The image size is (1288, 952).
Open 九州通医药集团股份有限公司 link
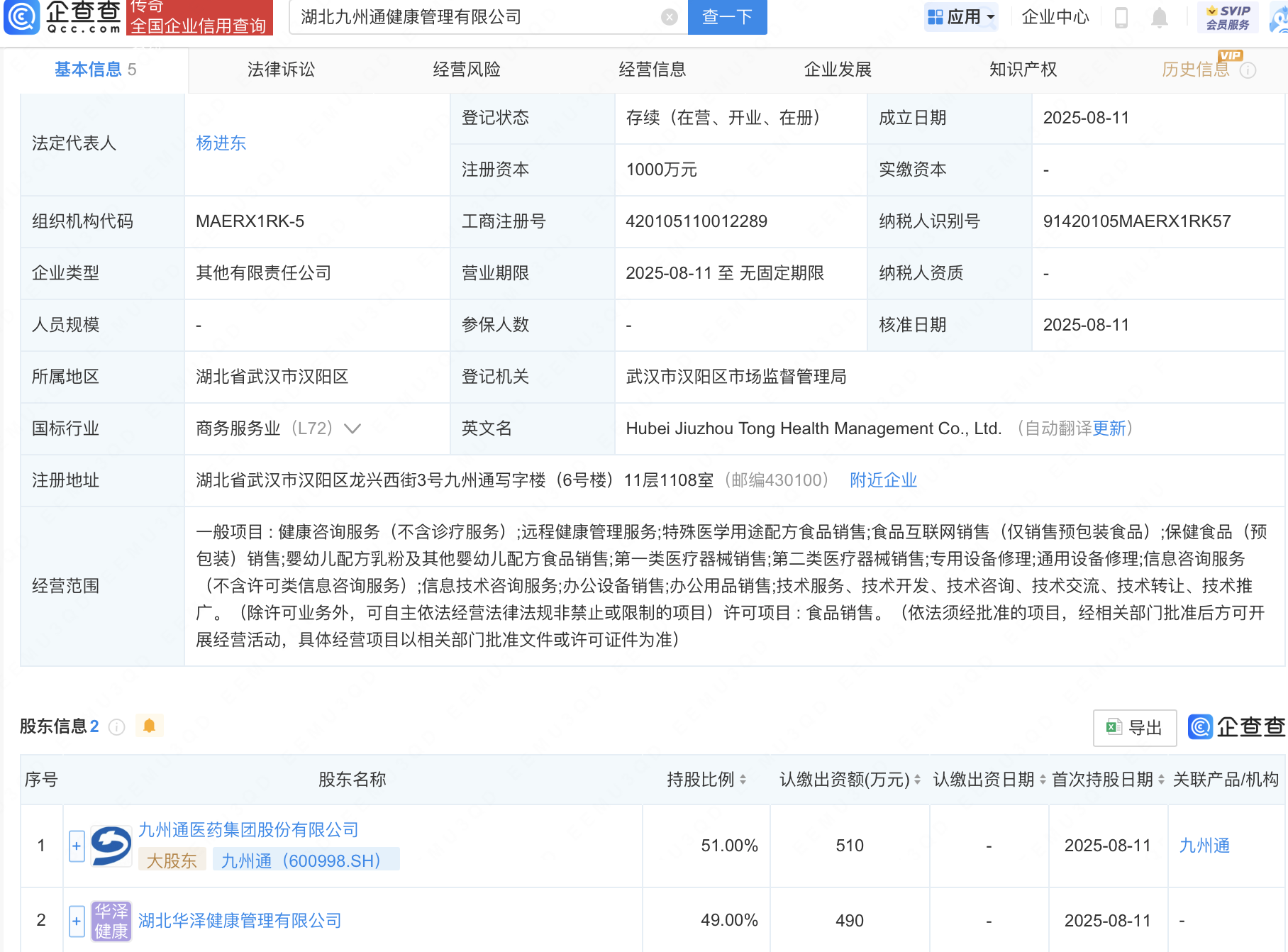[x=248, y=830]
